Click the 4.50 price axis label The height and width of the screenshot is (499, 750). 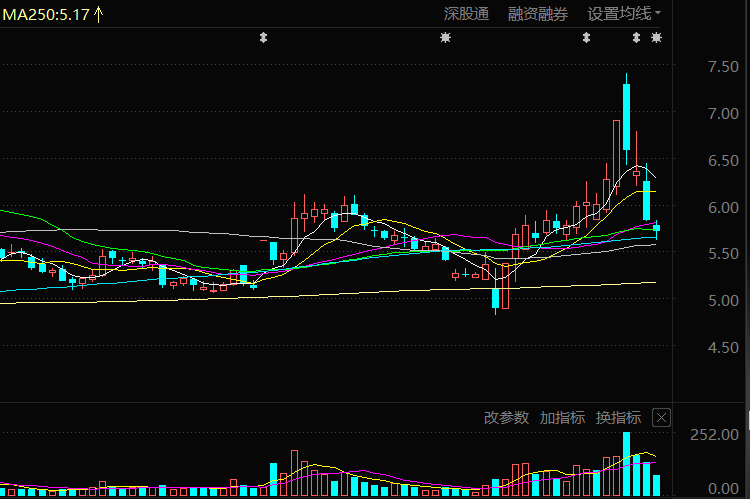(723, 347)
